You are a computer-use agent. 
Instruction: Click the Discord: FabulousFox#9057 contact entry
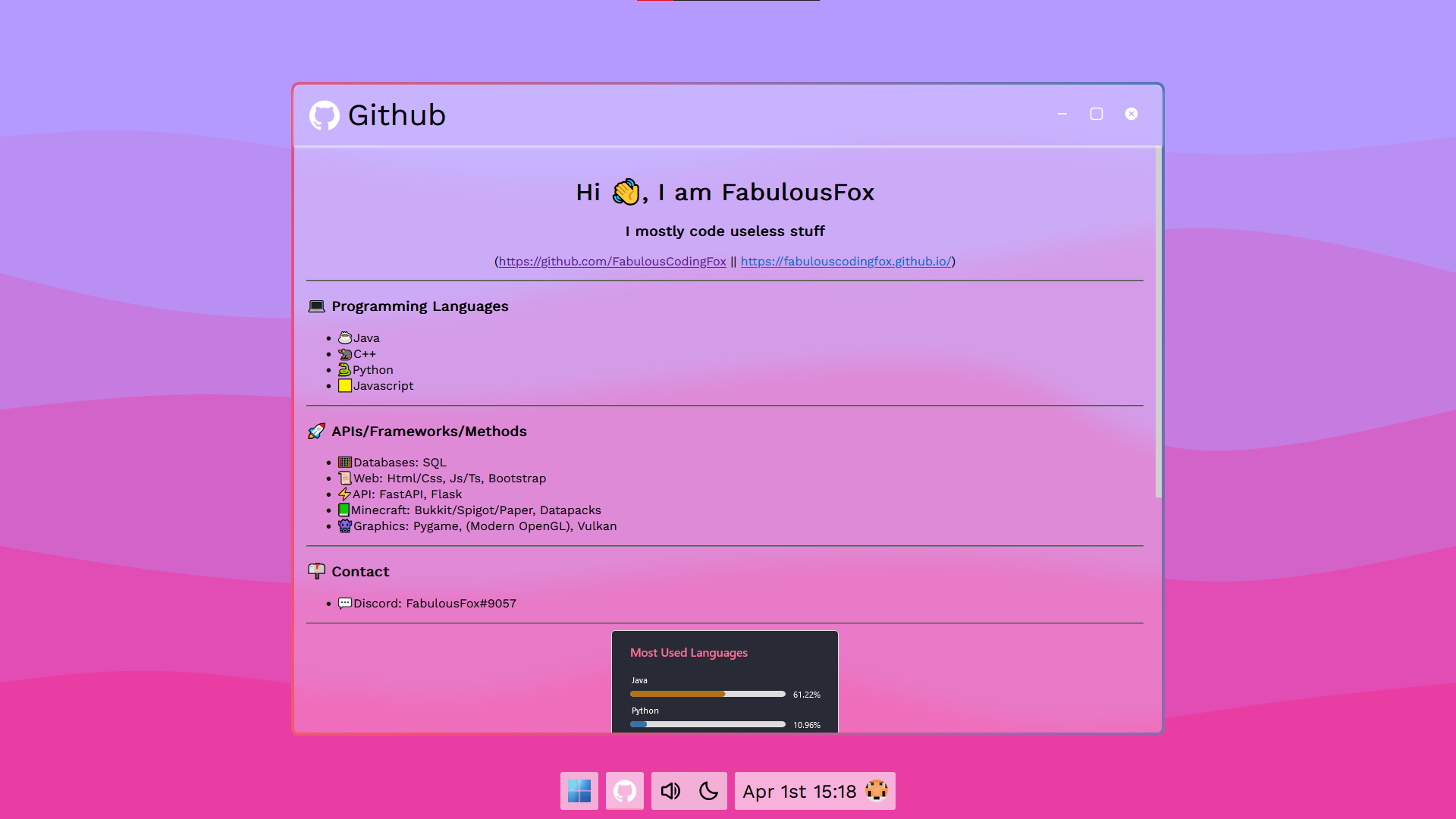(435, 604)
